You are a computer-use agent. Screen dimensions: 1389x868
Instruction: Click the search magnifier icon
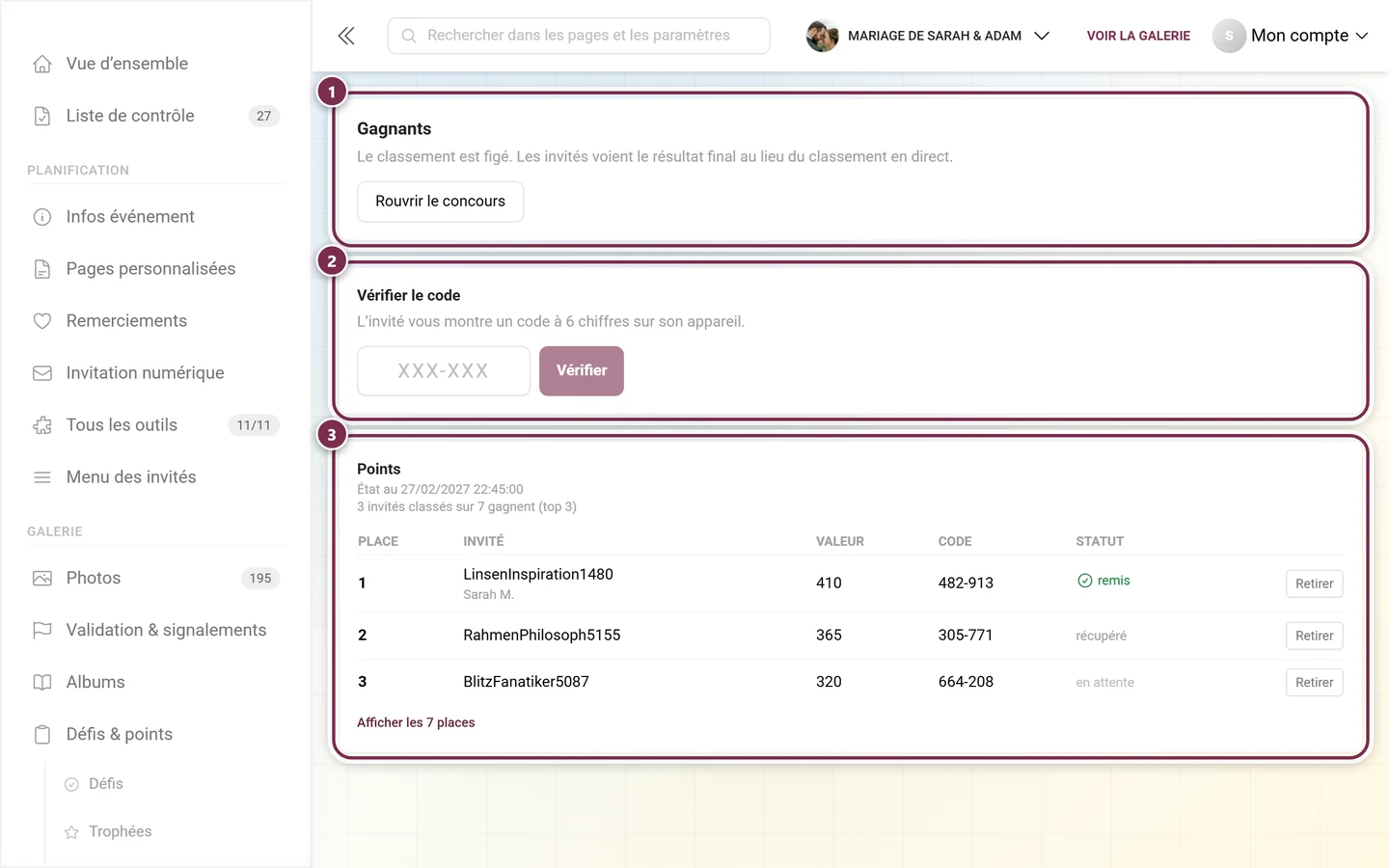coord(409,36)
